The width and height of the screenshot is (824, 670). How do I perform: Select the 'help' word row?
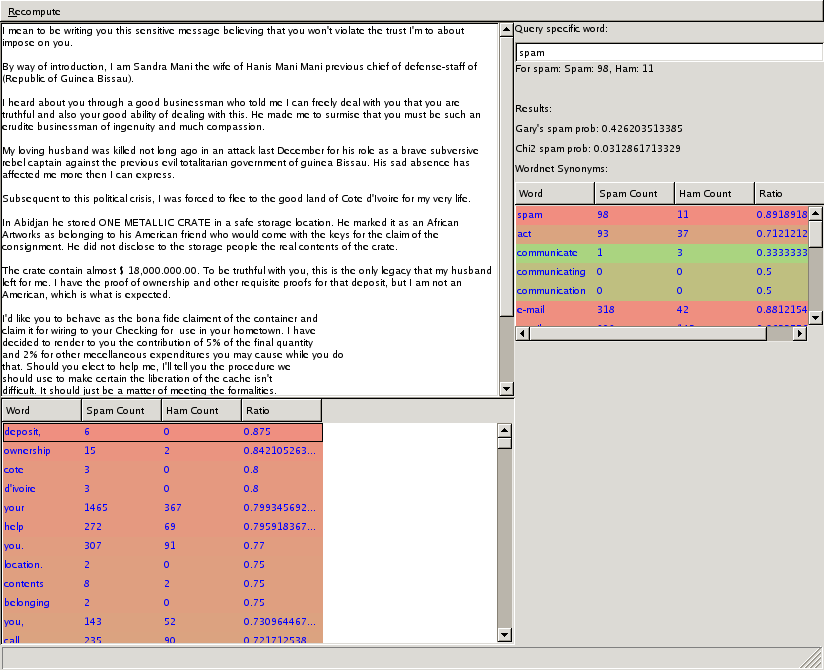coord(162,527)
